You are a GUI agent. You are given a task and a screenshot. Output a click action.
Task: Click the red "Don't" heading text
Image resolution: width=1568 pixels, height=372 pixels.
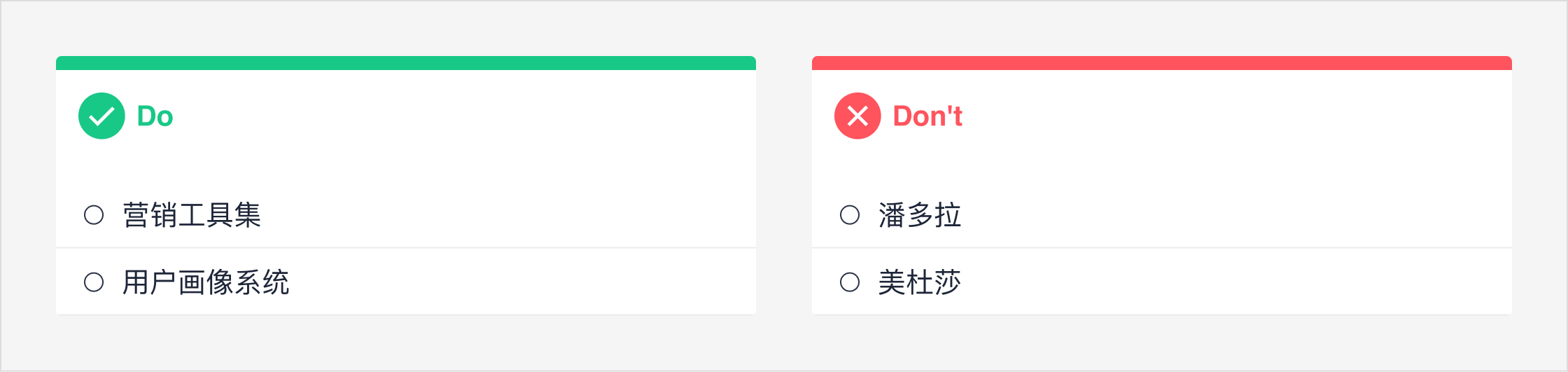(927, 116)
